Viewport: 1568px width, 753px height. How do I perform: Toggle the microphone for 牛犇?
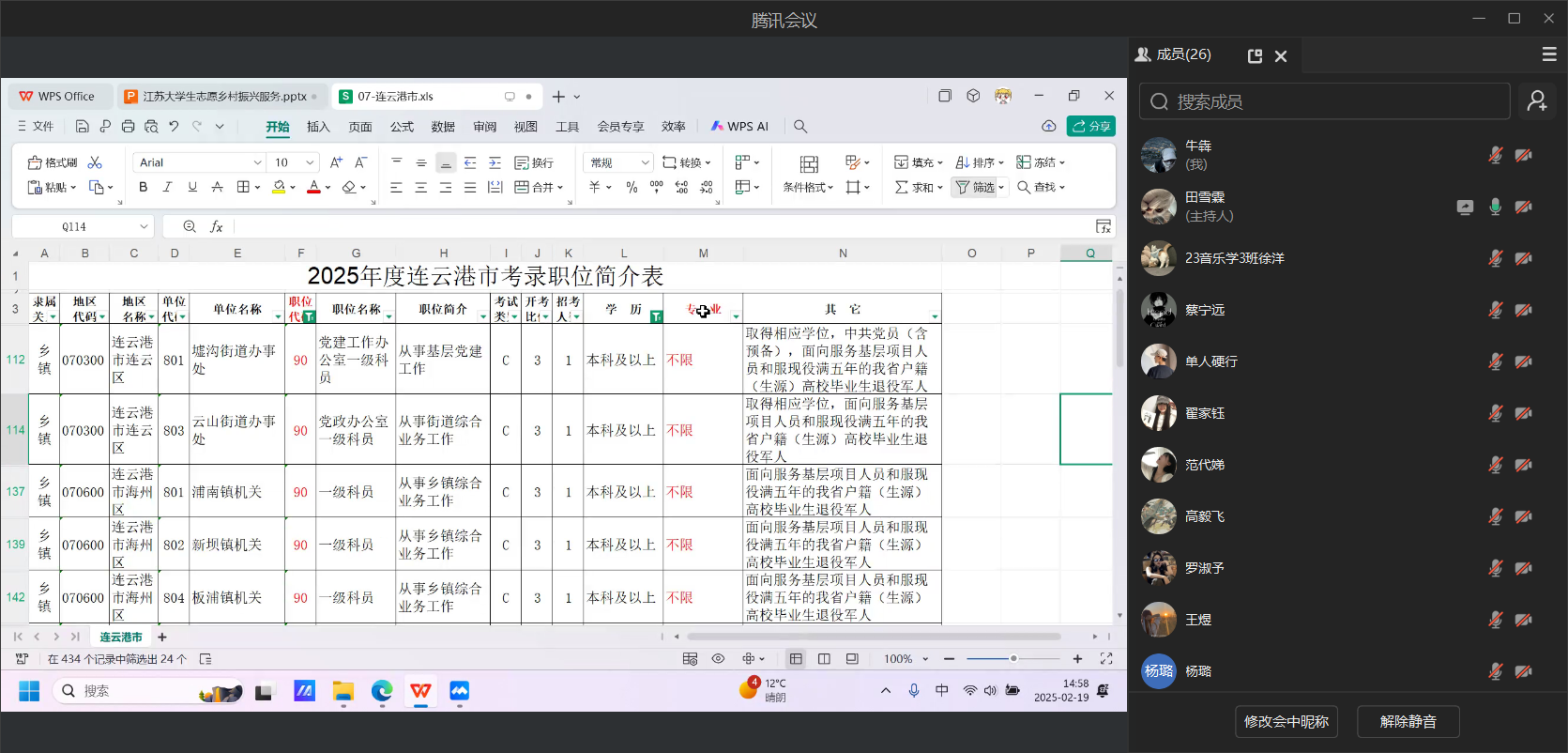1495,155
